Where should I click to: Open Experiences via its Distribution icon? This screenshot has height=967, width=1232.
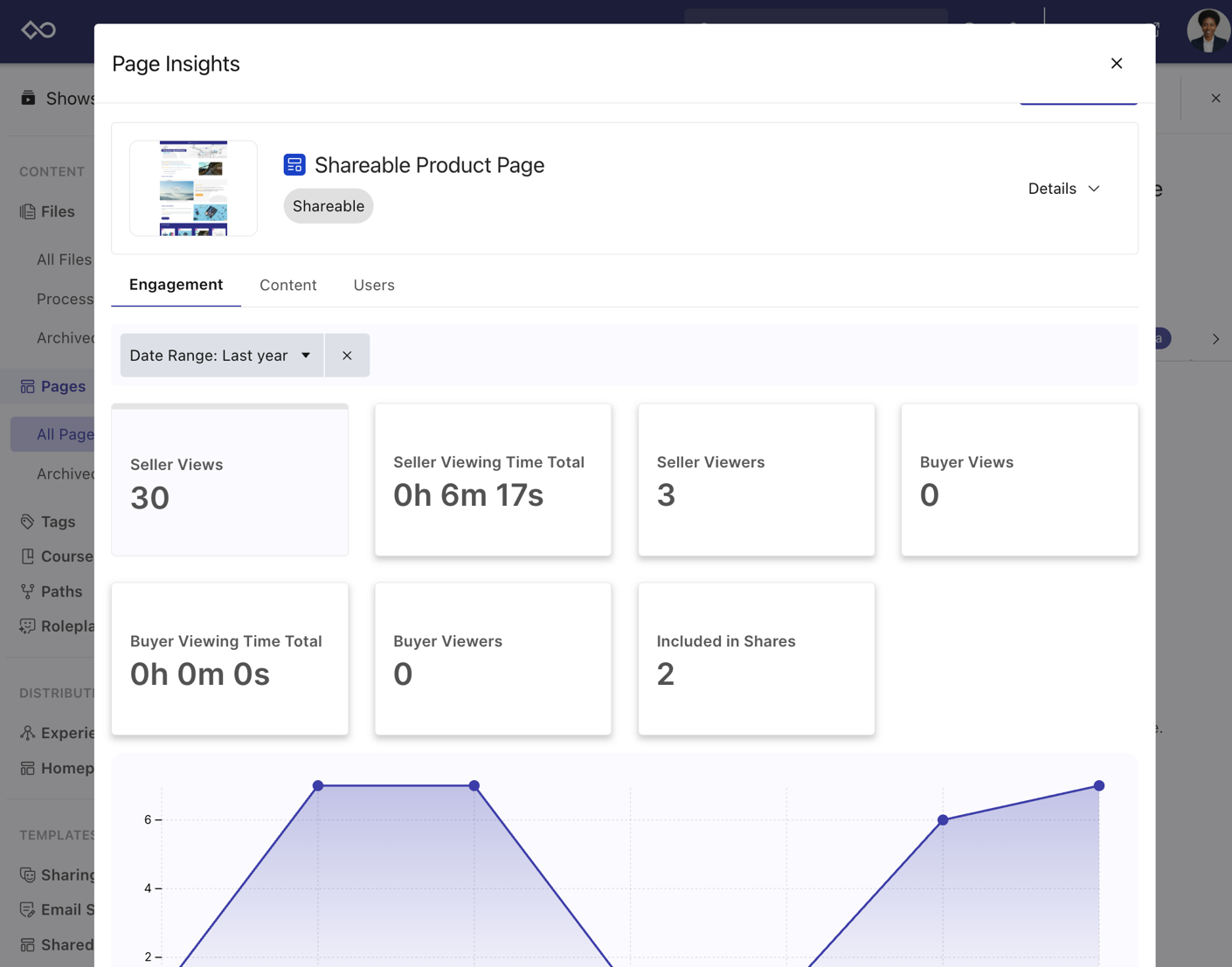(26, 732)
